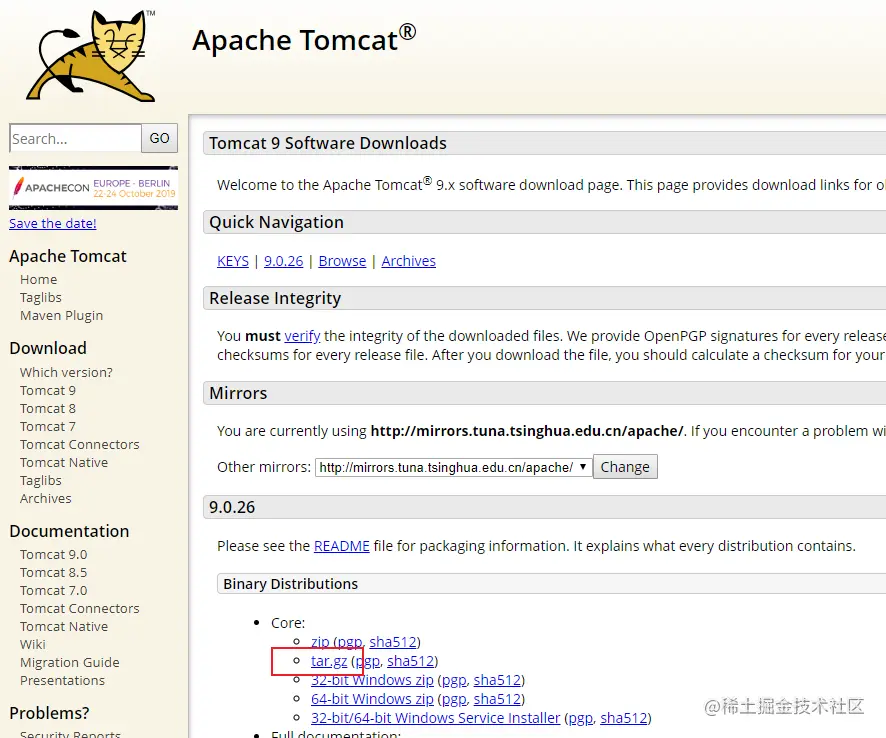This screenshot has width=886, height=738.
Task: Follow the verify link in Release Integrity
Action: click(x=302, y=336)
